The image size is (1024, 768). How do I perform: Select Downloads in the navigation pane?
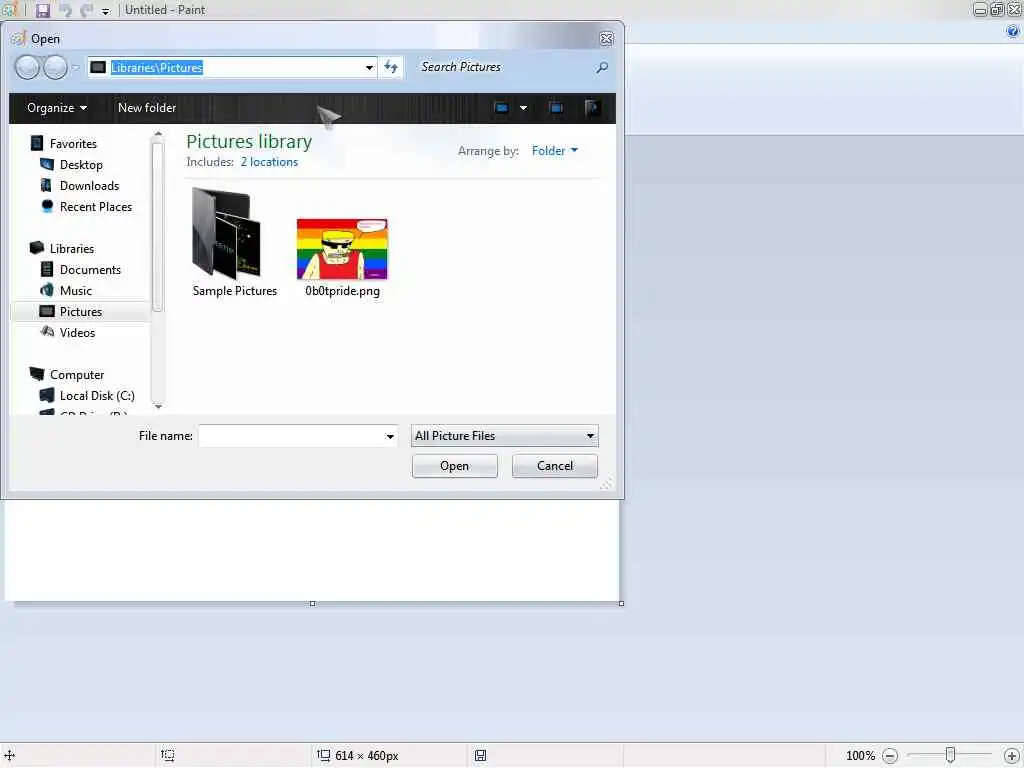click(x=89, y=185)
